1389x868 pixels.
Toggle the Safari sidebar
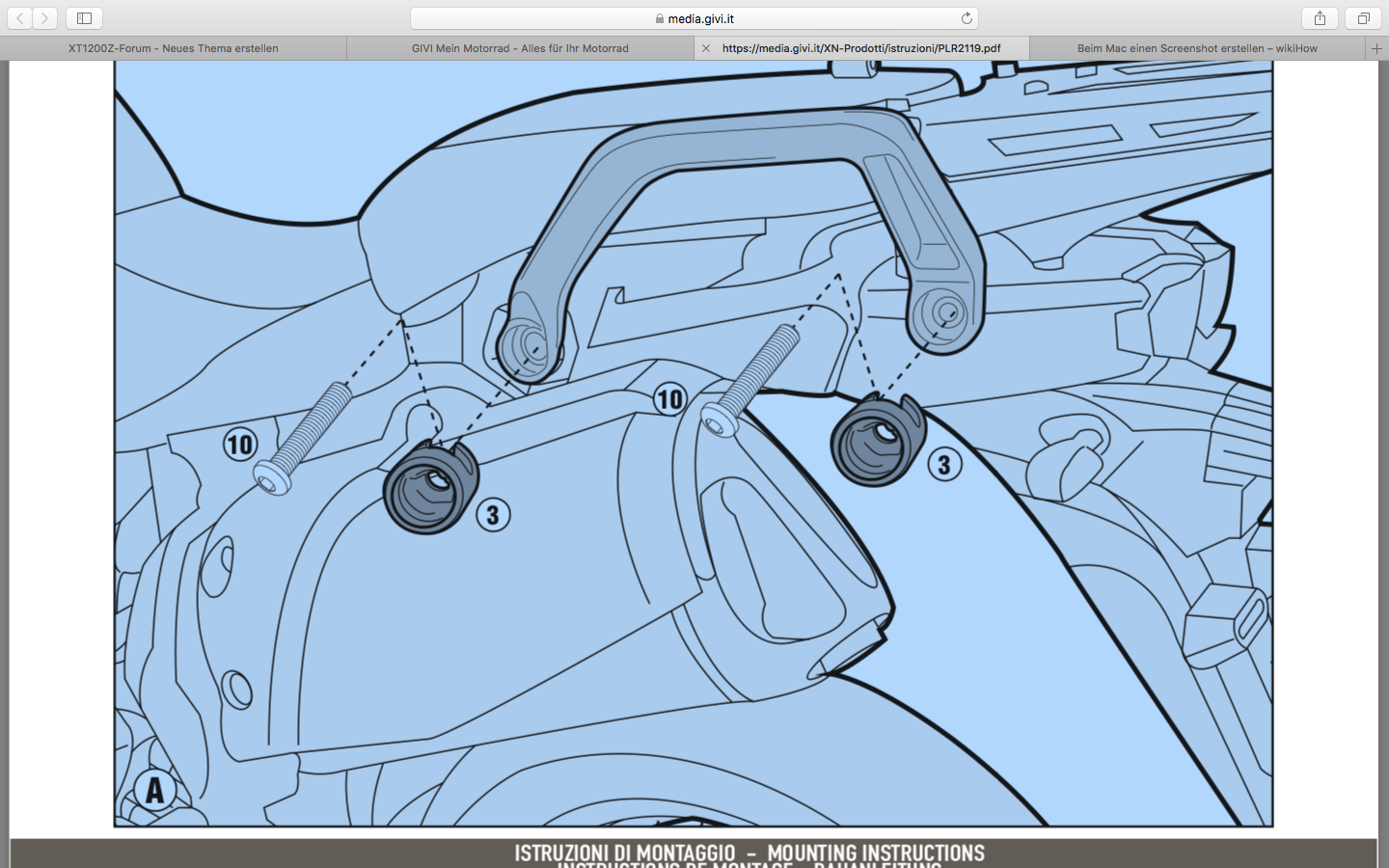pyautogui.click(x=84, y=18)
